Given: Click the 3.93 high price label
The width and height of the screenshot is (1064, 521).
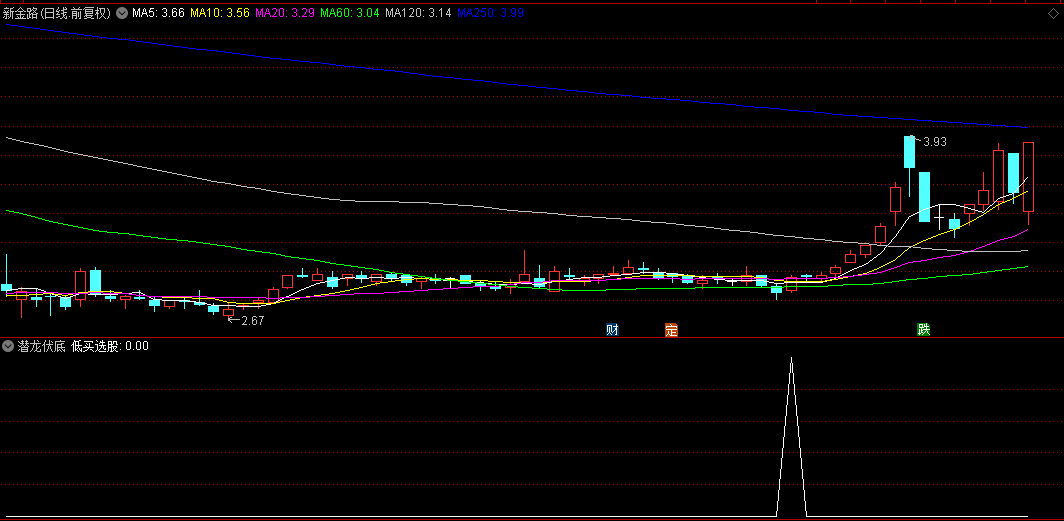Looking at the screenshot, I should (x=935, y=142).
